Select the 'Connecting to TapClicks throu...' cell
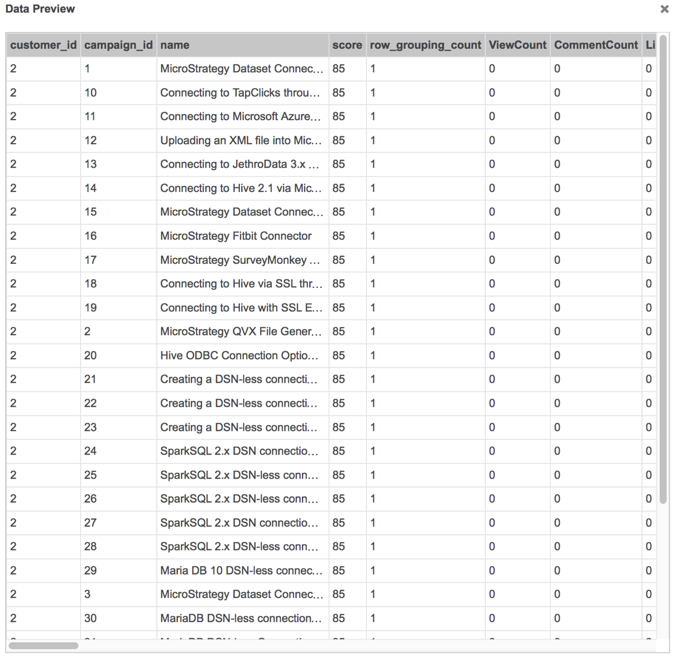Image resolution: width=677 pixels, height=663 pixels. coord(243,93)
